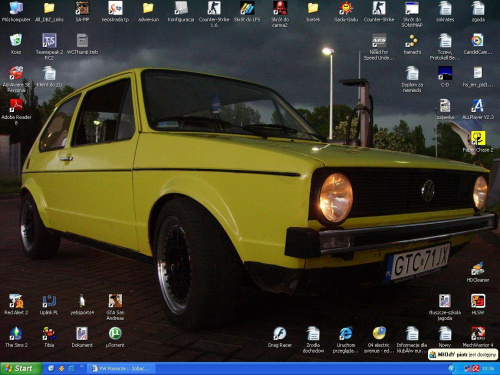Open the Kosz recycle bin
This screenshot has width=500, height=375.
click(16, 40)
